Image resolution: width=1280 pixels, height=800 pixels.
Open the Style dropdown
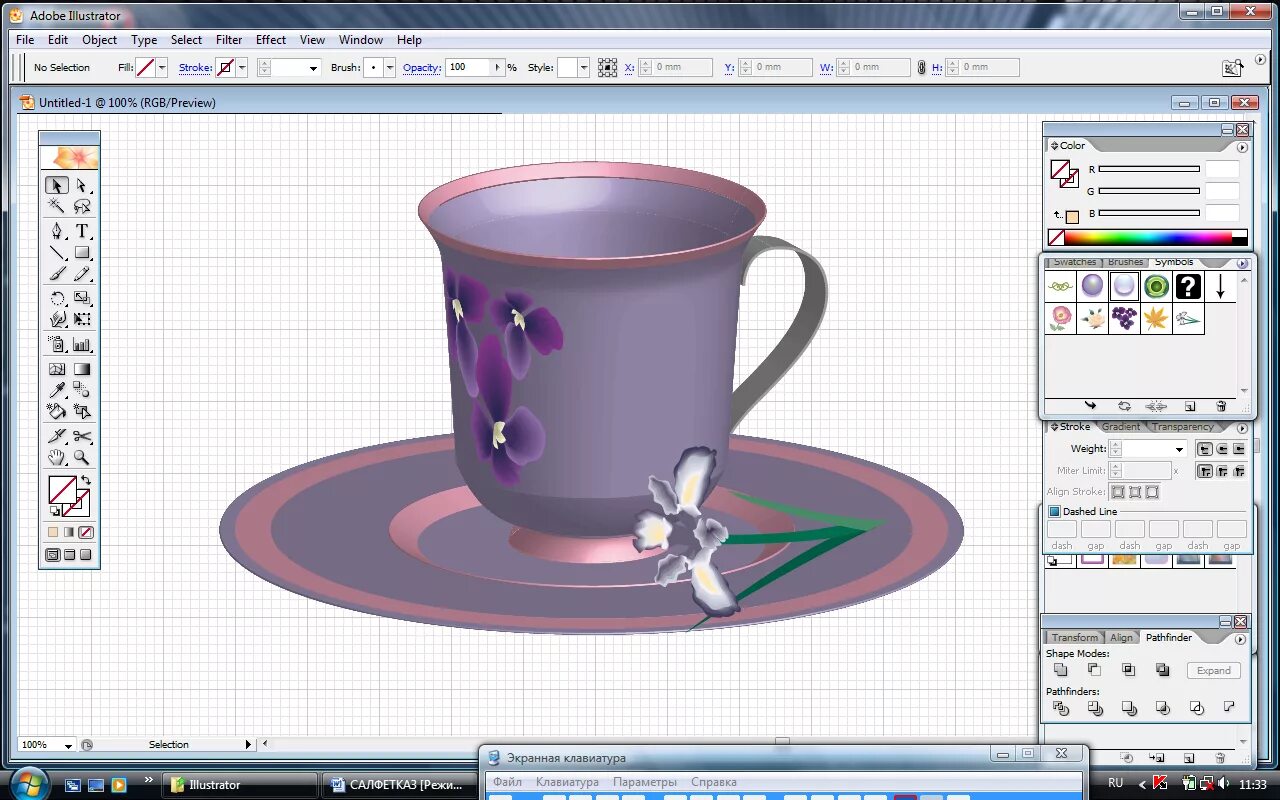[x=584, y=68]
